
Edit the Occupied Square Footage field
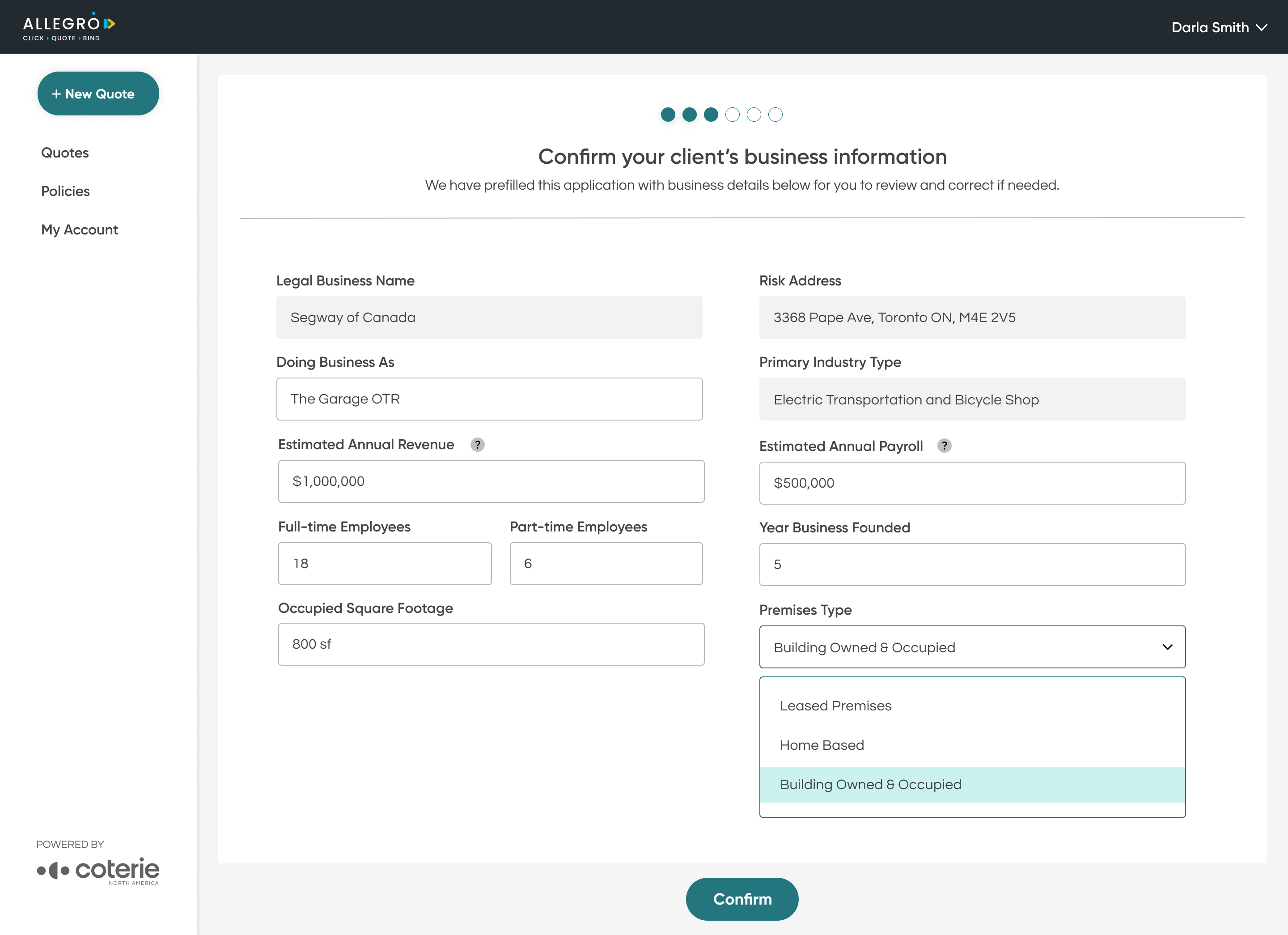pos(491,644)
